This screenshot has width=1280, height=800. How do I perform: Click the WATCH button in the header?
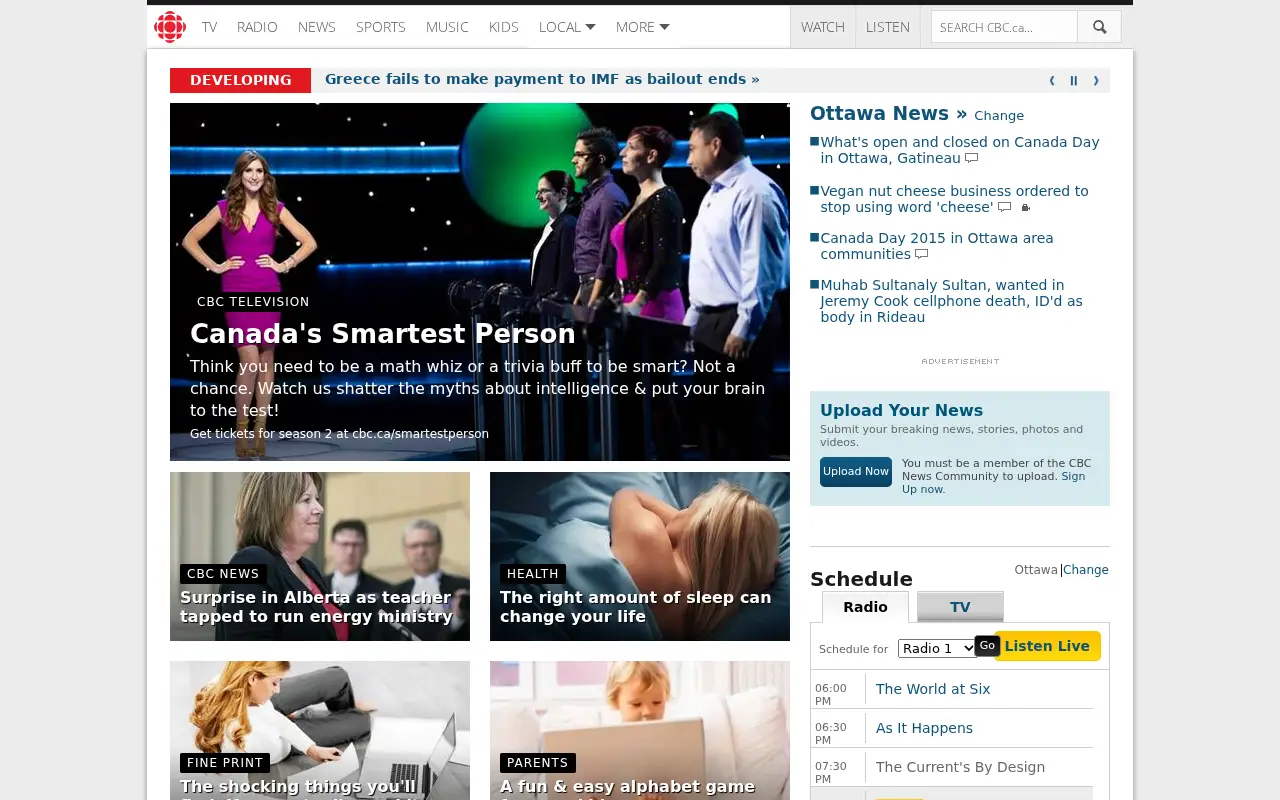823,27
